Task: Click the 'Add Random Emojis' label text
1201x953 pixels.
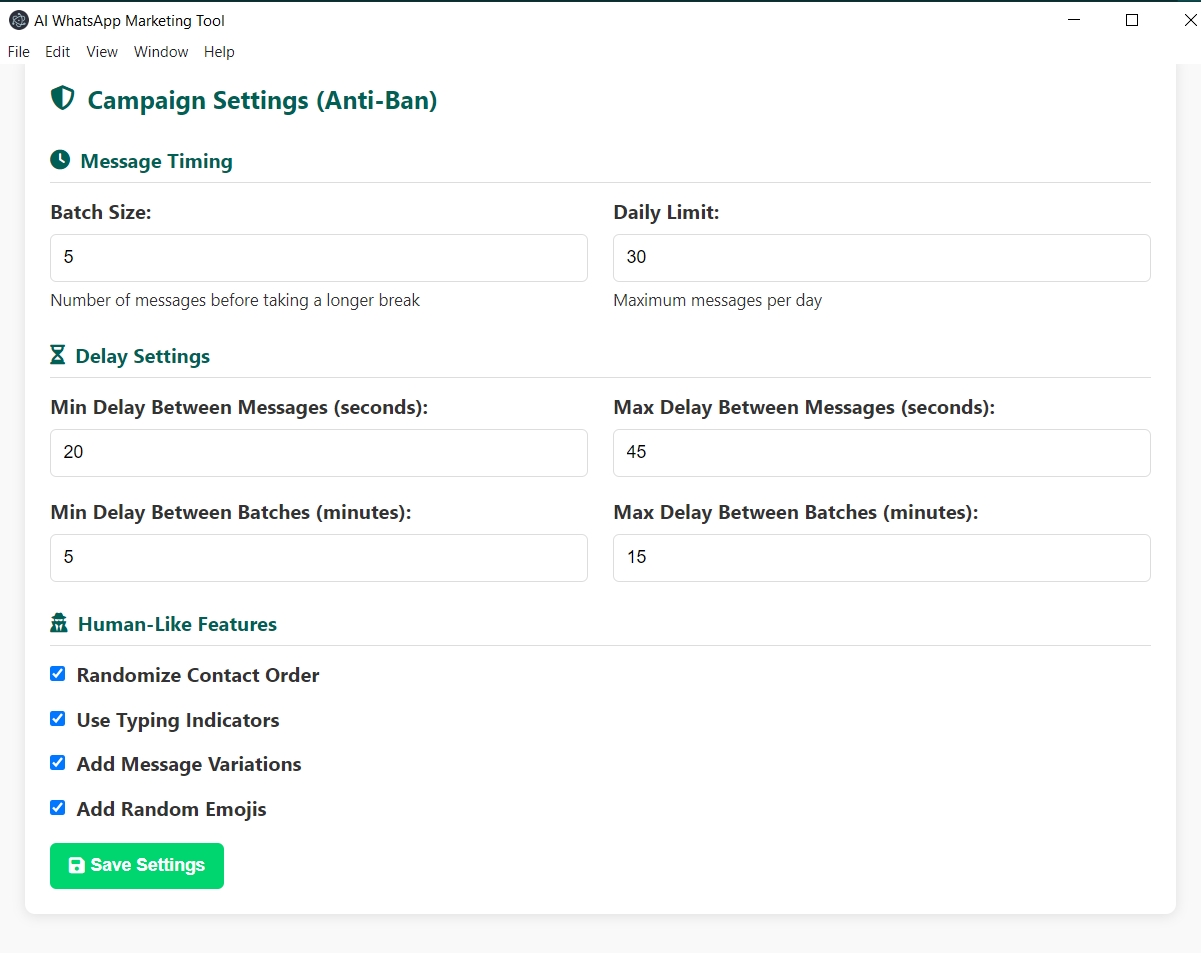Action: click(x=172, y=809)
